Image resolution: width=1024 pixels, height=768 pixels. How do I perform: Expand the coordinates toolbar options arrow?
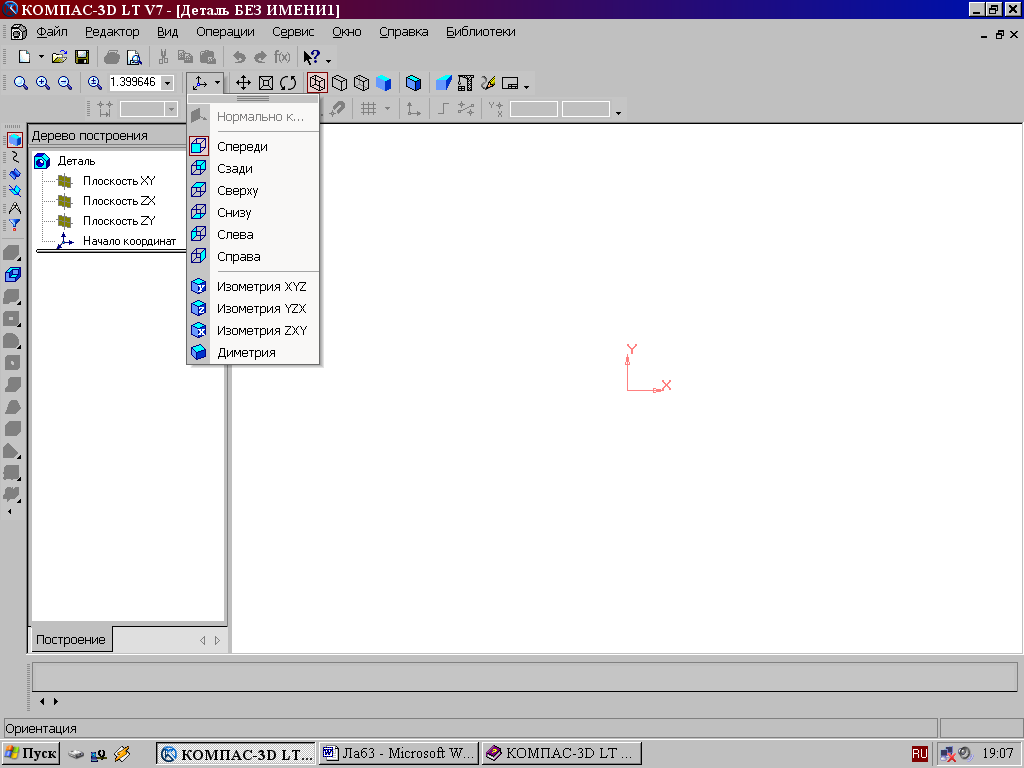pos(618,113)
